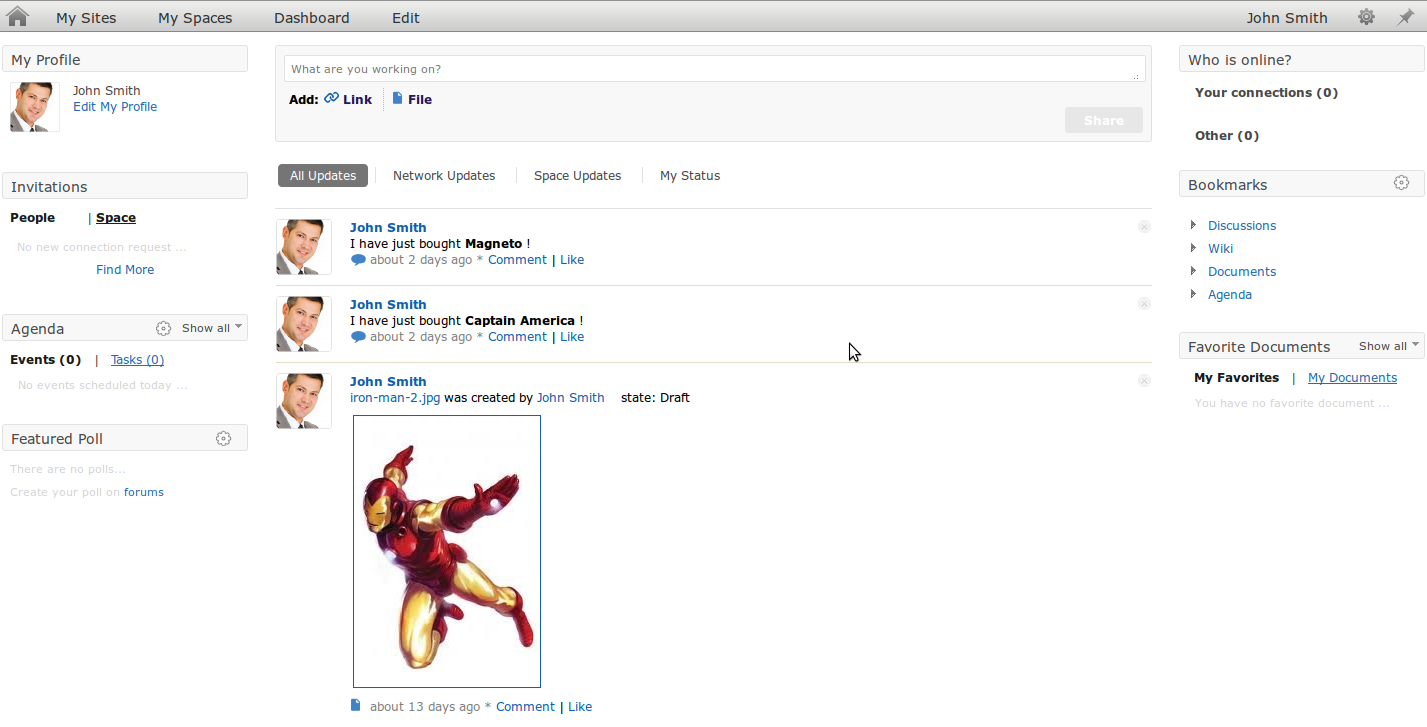Open the settings gear in top bar
1427x727 pixels.
click(x=1366, y=17)
